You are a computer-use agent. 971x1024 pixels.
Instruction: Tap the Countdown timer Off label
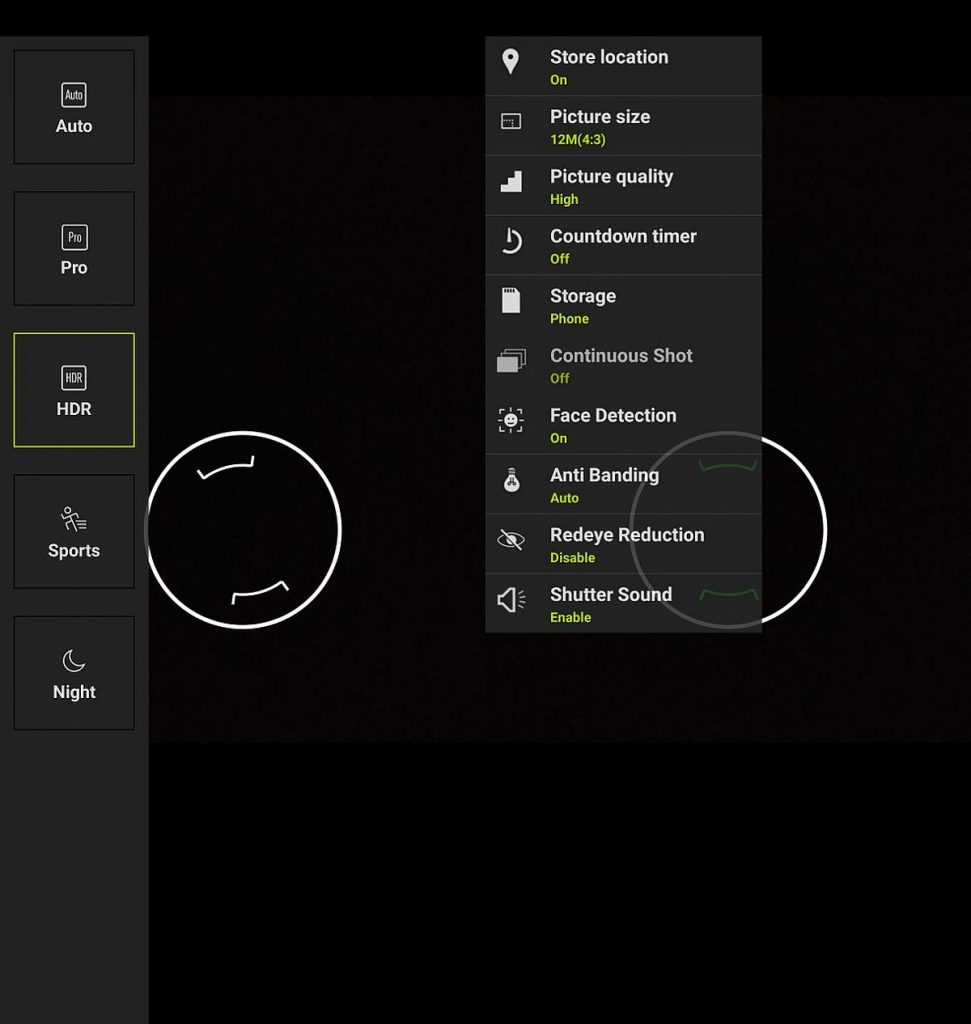coord(560,259)
